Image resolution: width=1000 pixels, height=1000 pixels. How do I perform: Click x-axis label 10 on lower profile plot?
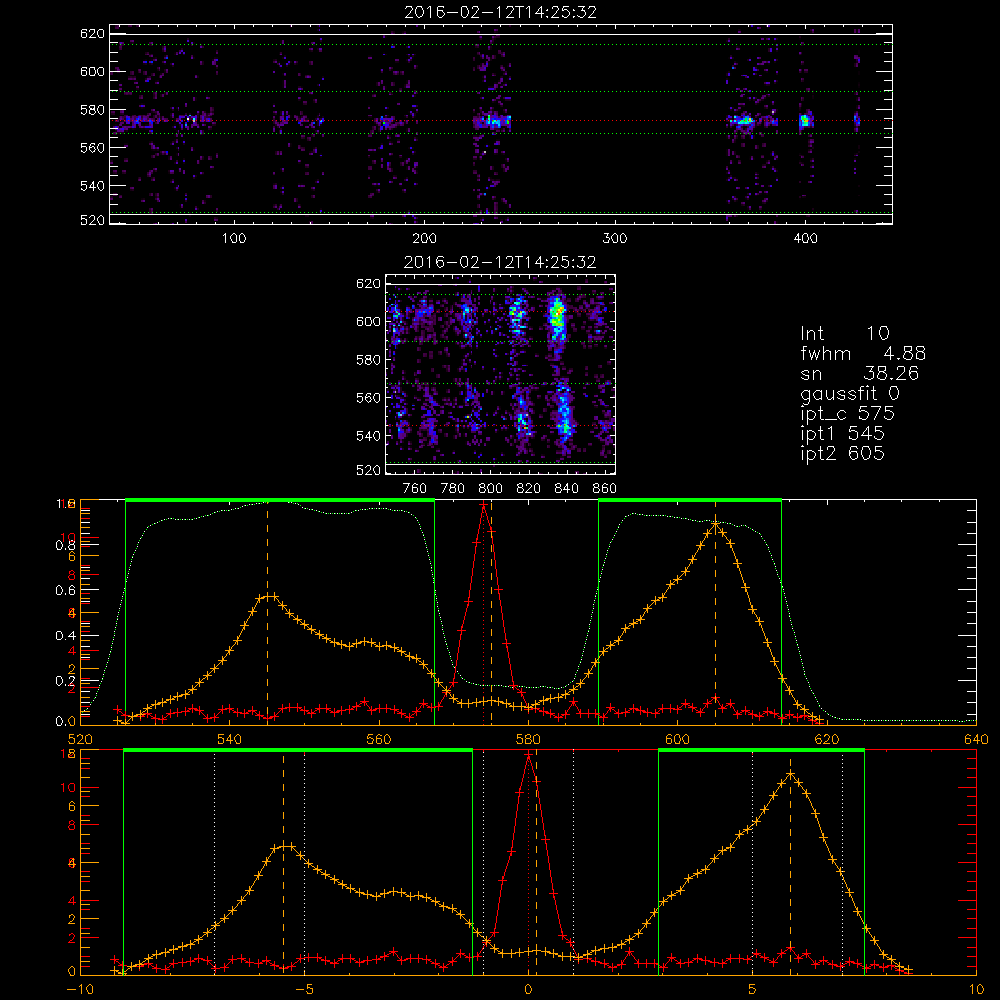pyautogui.click(x=976, y=990)
